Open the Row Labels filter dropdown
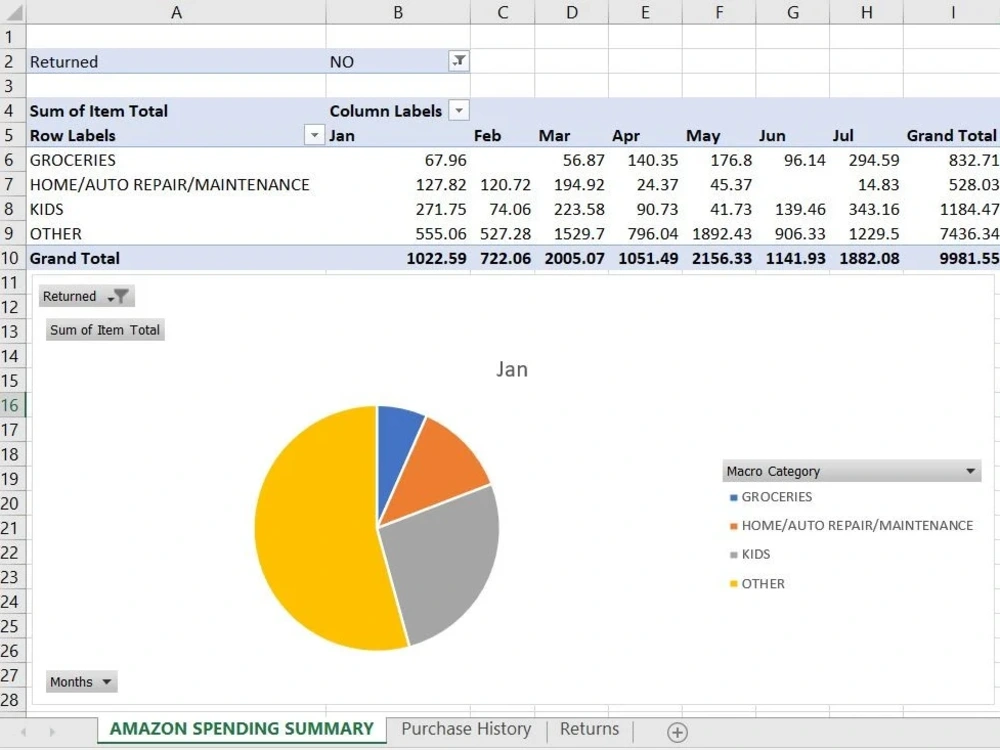 click(x=314, y=135)
